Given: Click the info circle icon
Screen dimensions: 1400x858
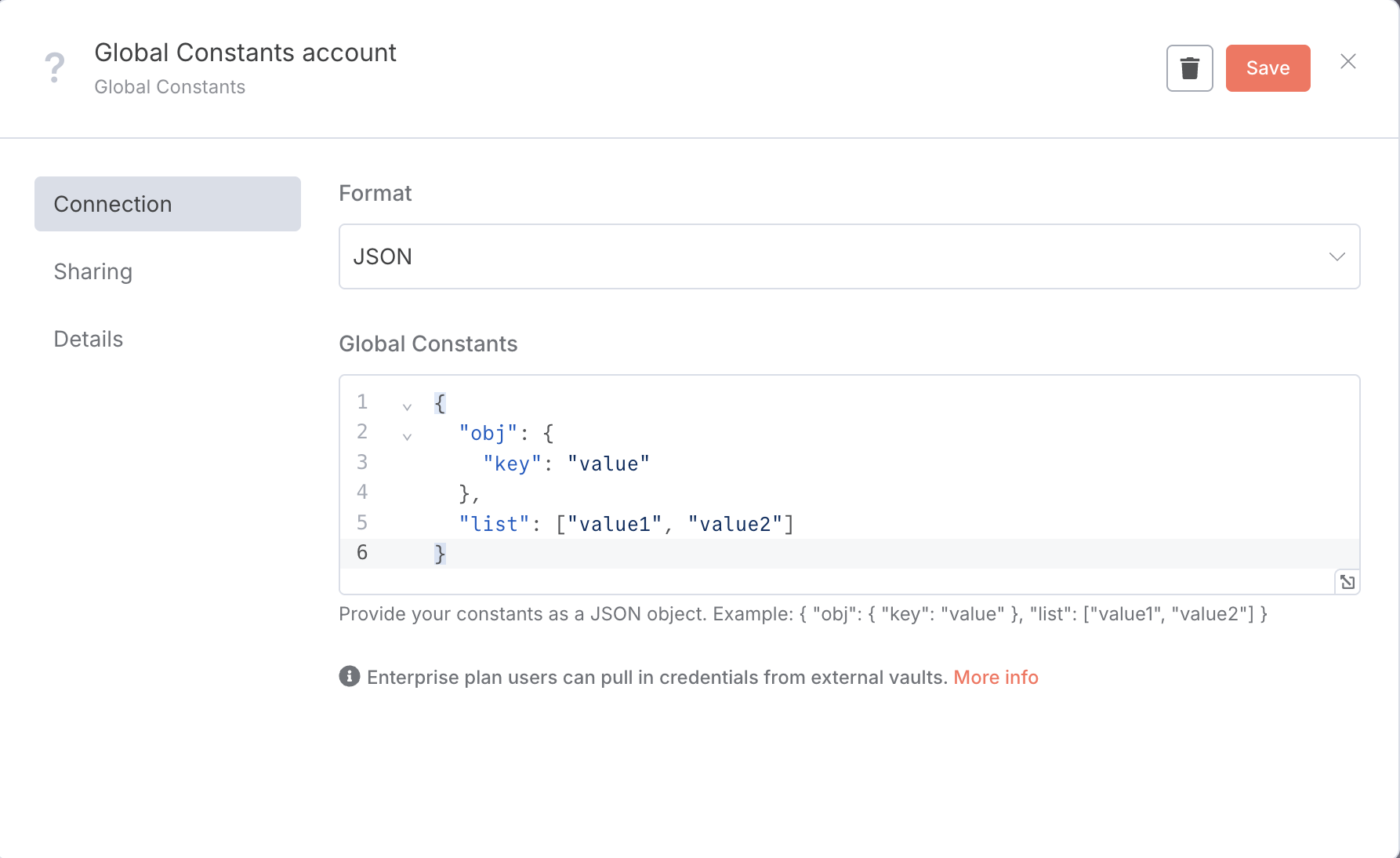Looking at the screenshot, I should click(x=350, y=676).
